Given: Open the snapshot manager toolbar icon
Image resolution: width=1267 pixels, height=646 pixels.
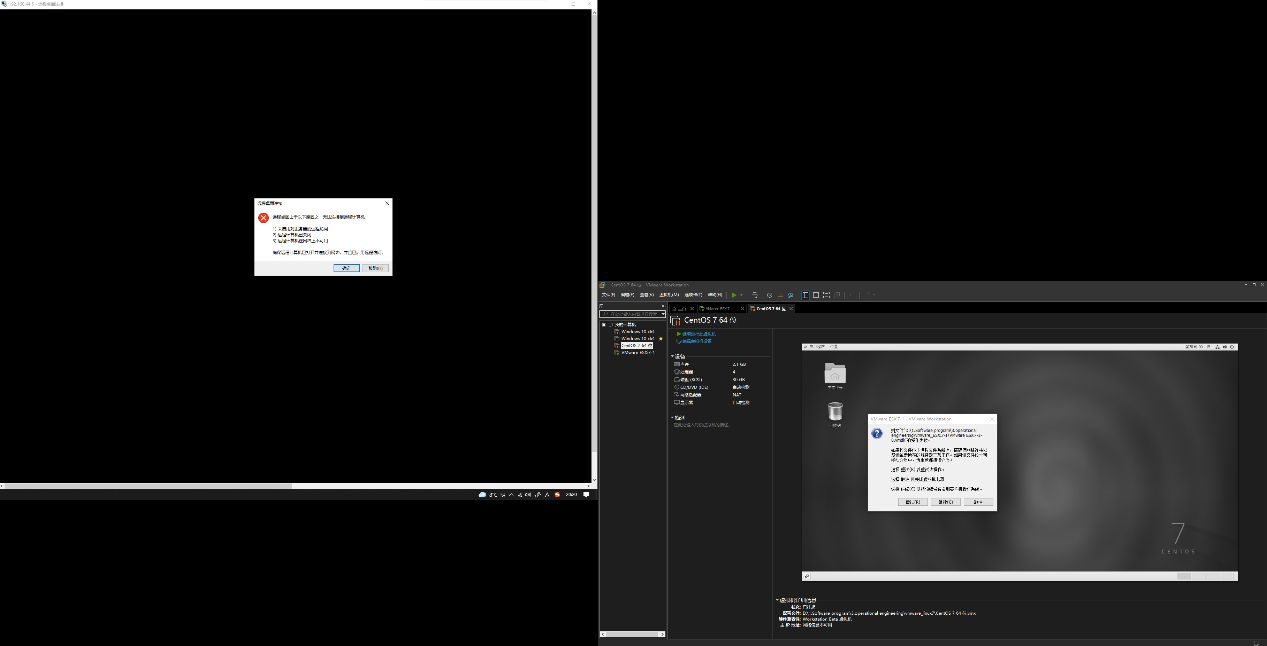Looking at the screenshot, I should pyautogui.click(x=791, y=295).
